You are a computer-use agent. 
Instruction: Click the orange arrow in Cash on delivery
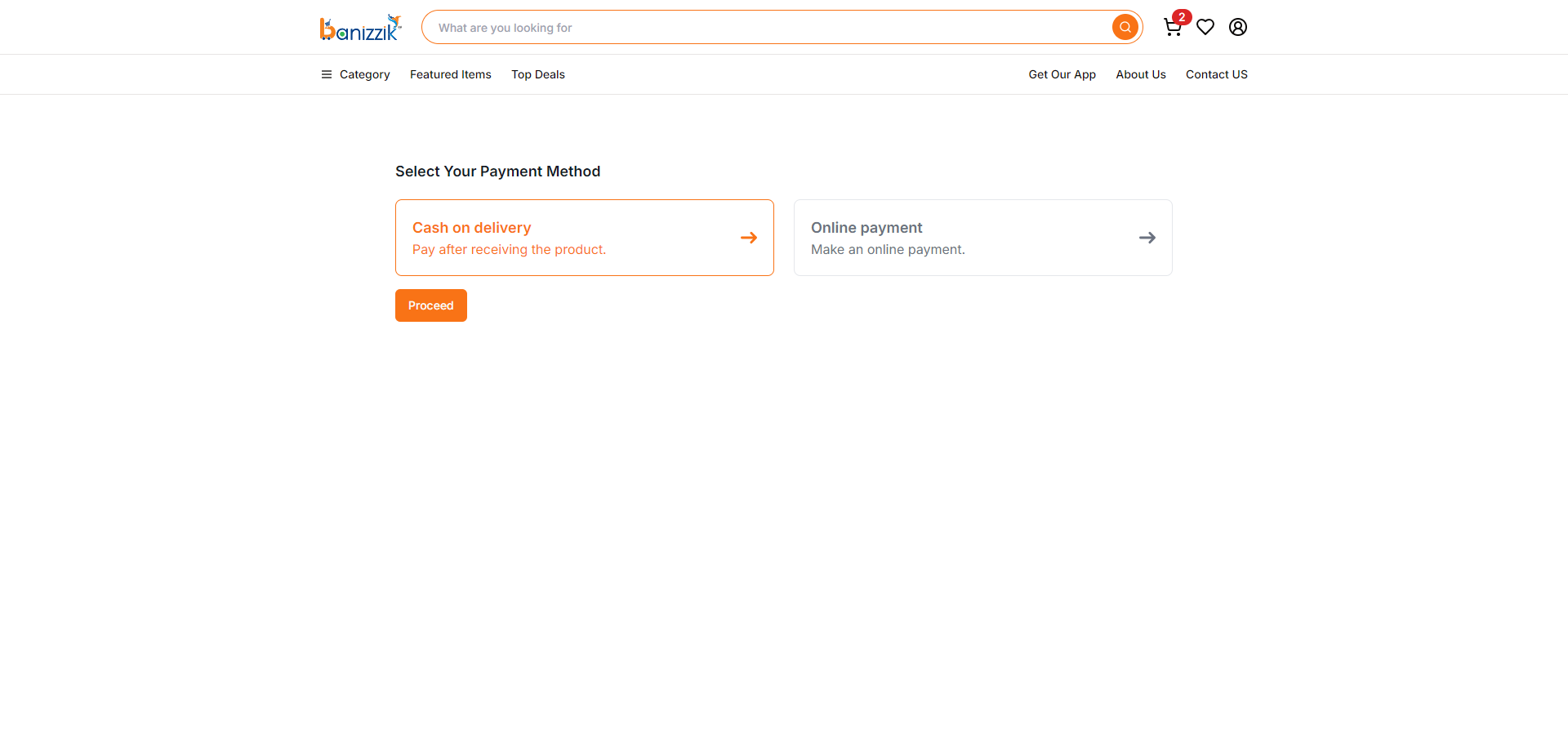pyautogui.click(x=749, y=238)
